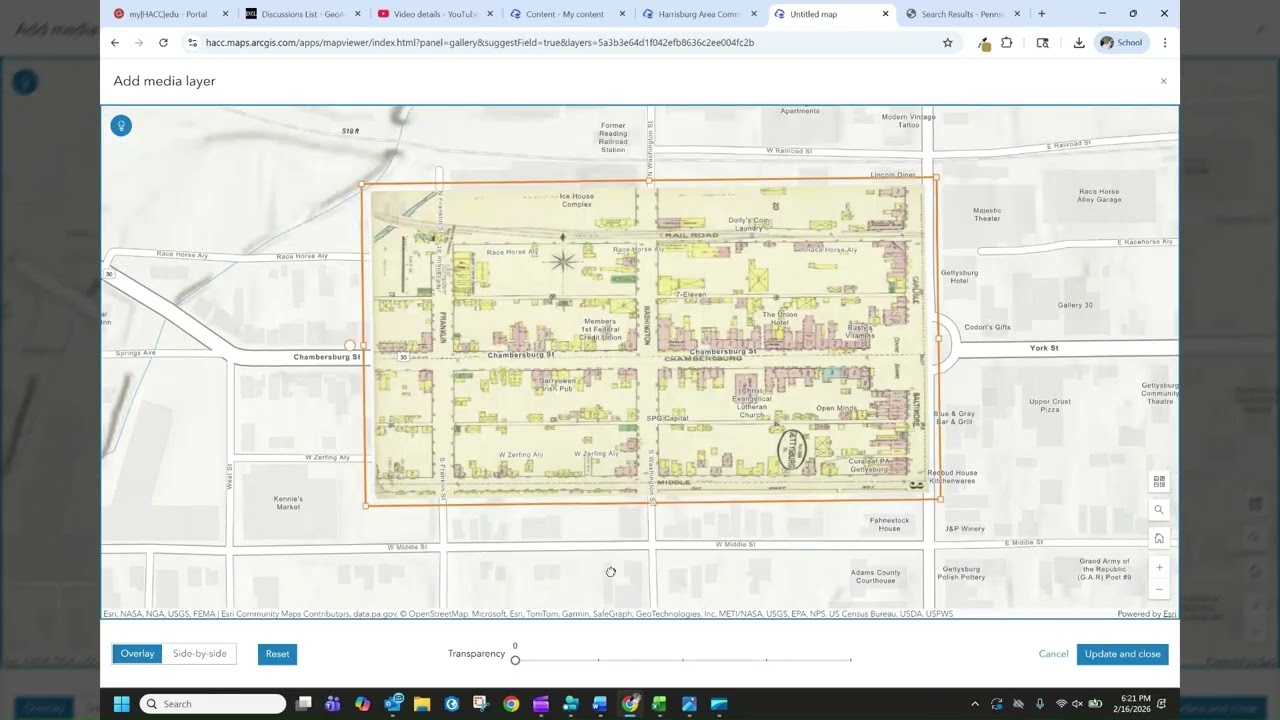
Task: Switch to myHACC edu Portal tab
Action: 167,14
